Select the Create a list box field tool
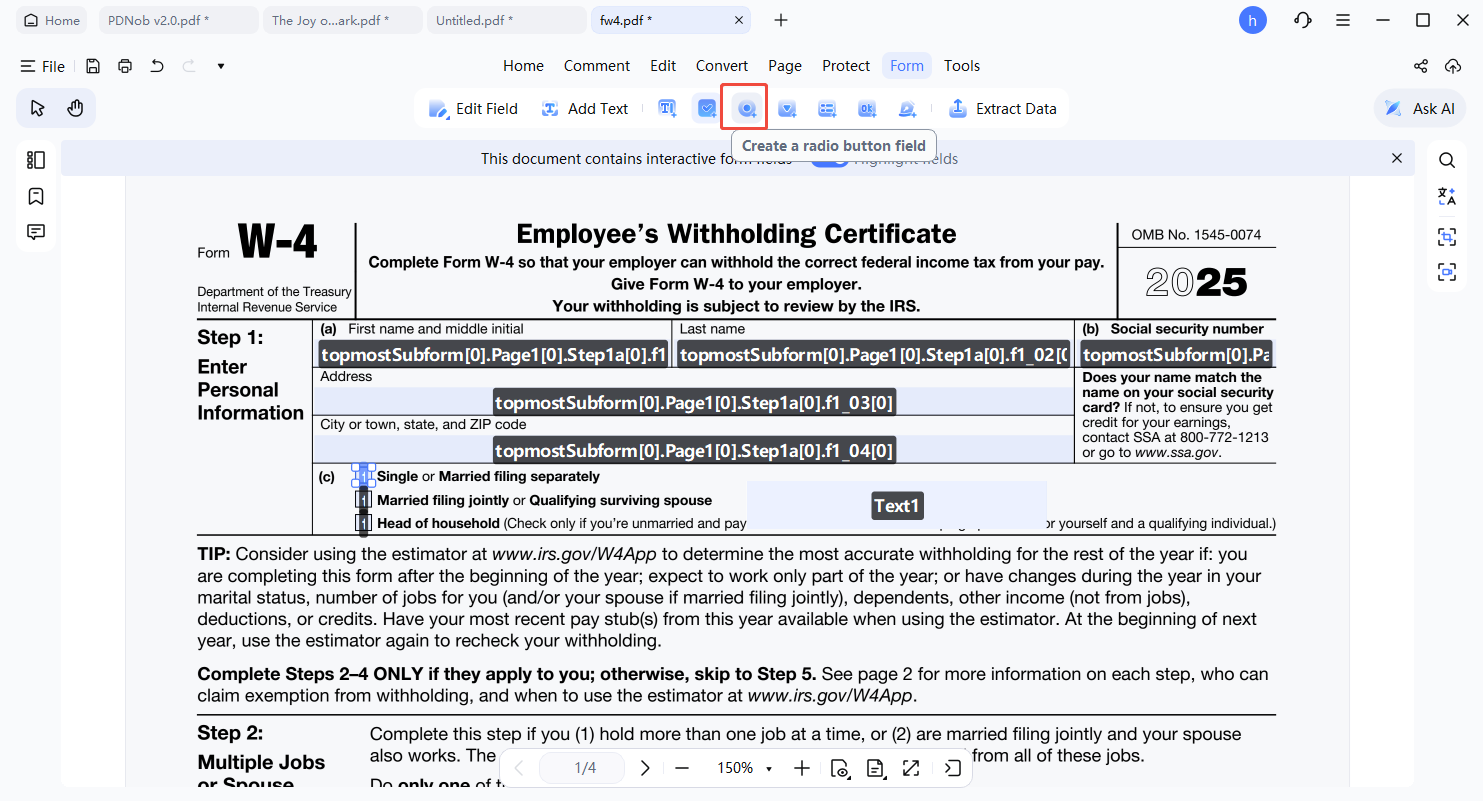 827,108
